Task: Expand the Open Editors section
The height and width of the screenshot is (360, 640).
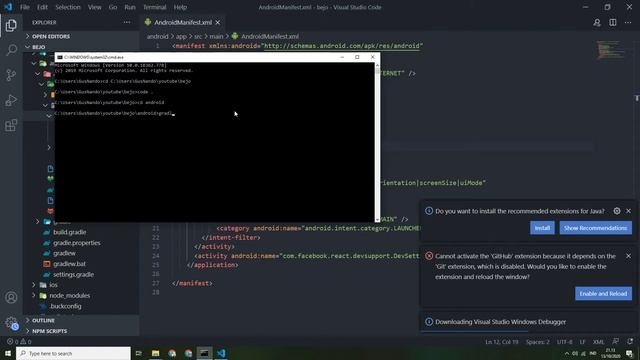Action: [x=82, y=36]
